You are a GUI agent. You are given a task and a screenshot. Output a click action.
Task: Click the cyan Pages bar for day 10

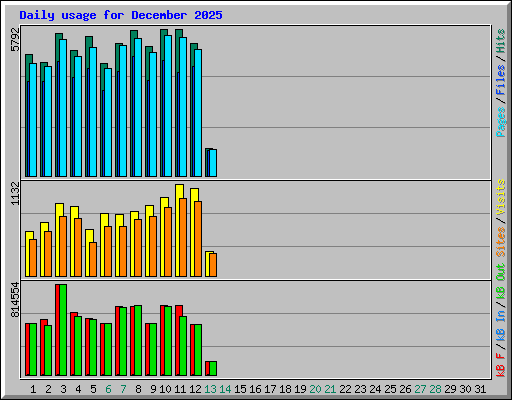click(x=168, y=106)
